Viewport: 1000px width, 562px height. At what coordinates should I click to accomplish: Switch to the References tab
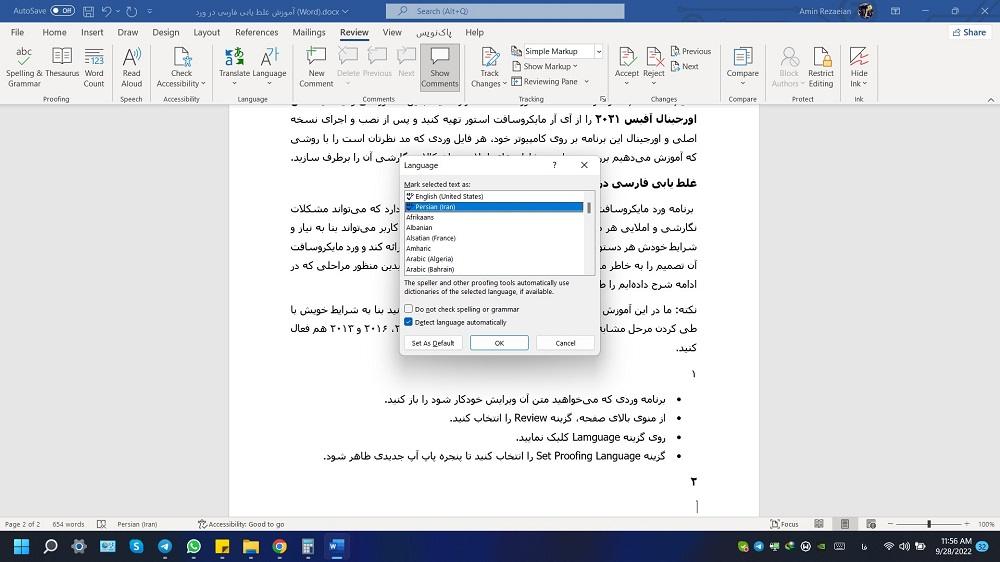pyautogui.click(x=256, y=32)
